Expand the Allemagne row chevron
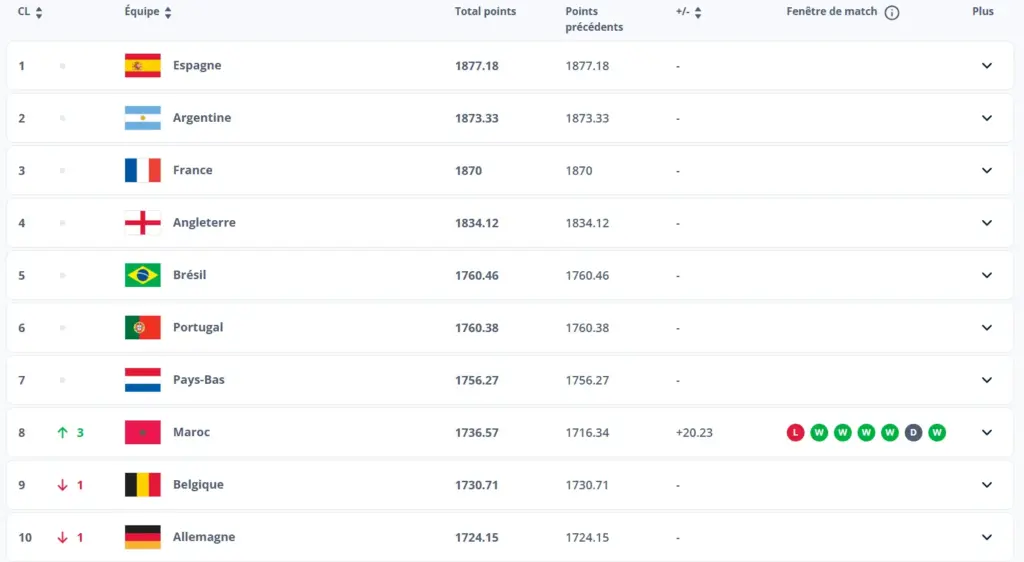This screenshot has height=562, width=1024. tap(986, 537)
